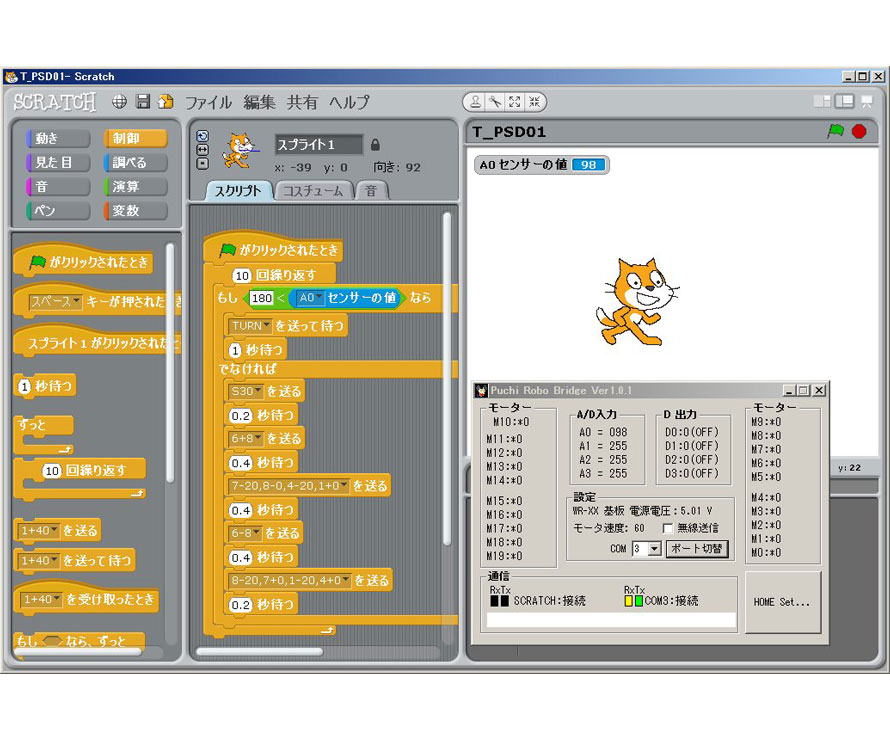Select the 音 block category in the palette
The image size is (890, 740).
[x=58, y=187]
